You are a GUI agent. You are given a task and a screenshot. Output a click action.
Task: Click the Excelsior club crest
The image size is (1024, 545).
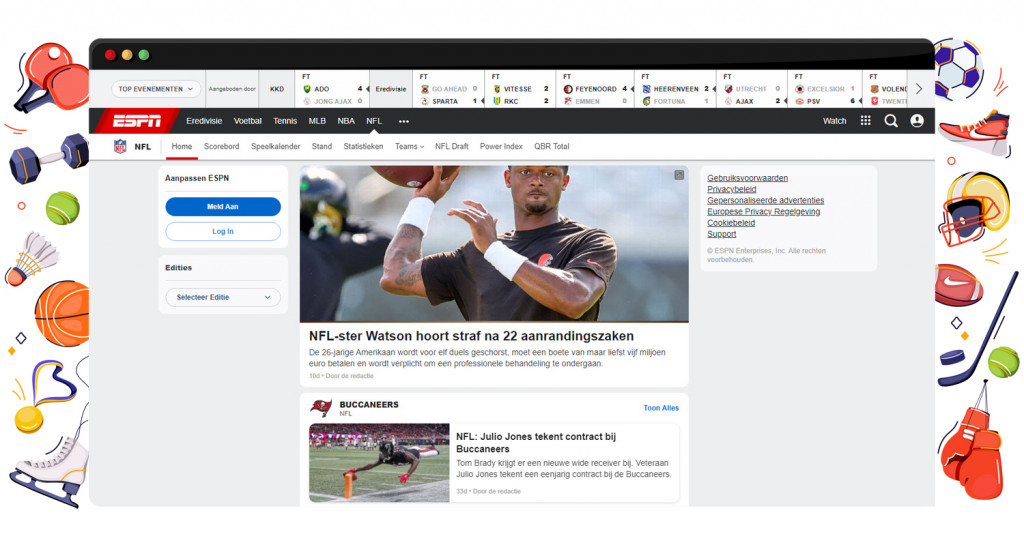point(799,89)
